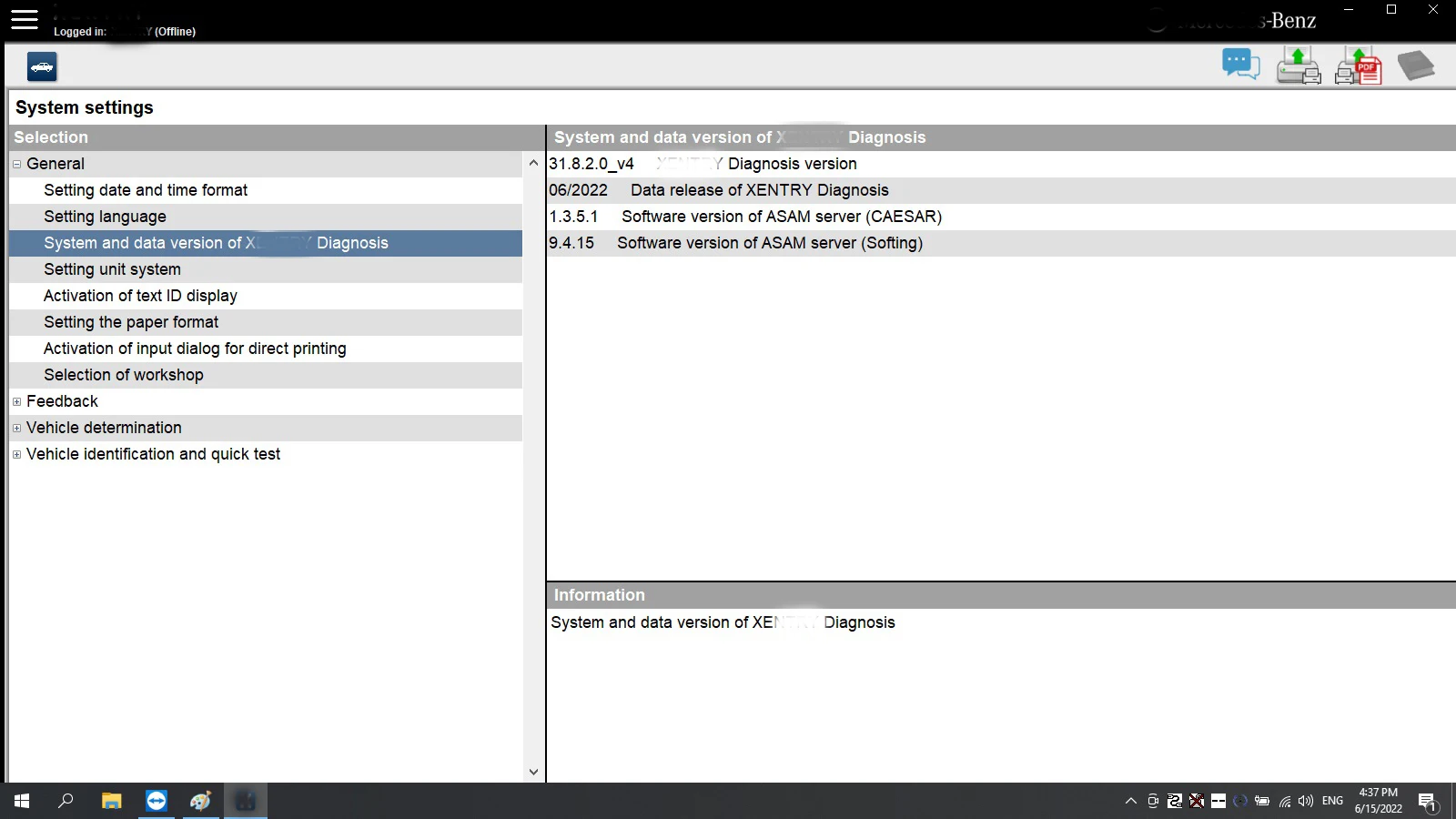Open Windows taskbar search
1456x819 pixels.
click(x=66, y=801)
